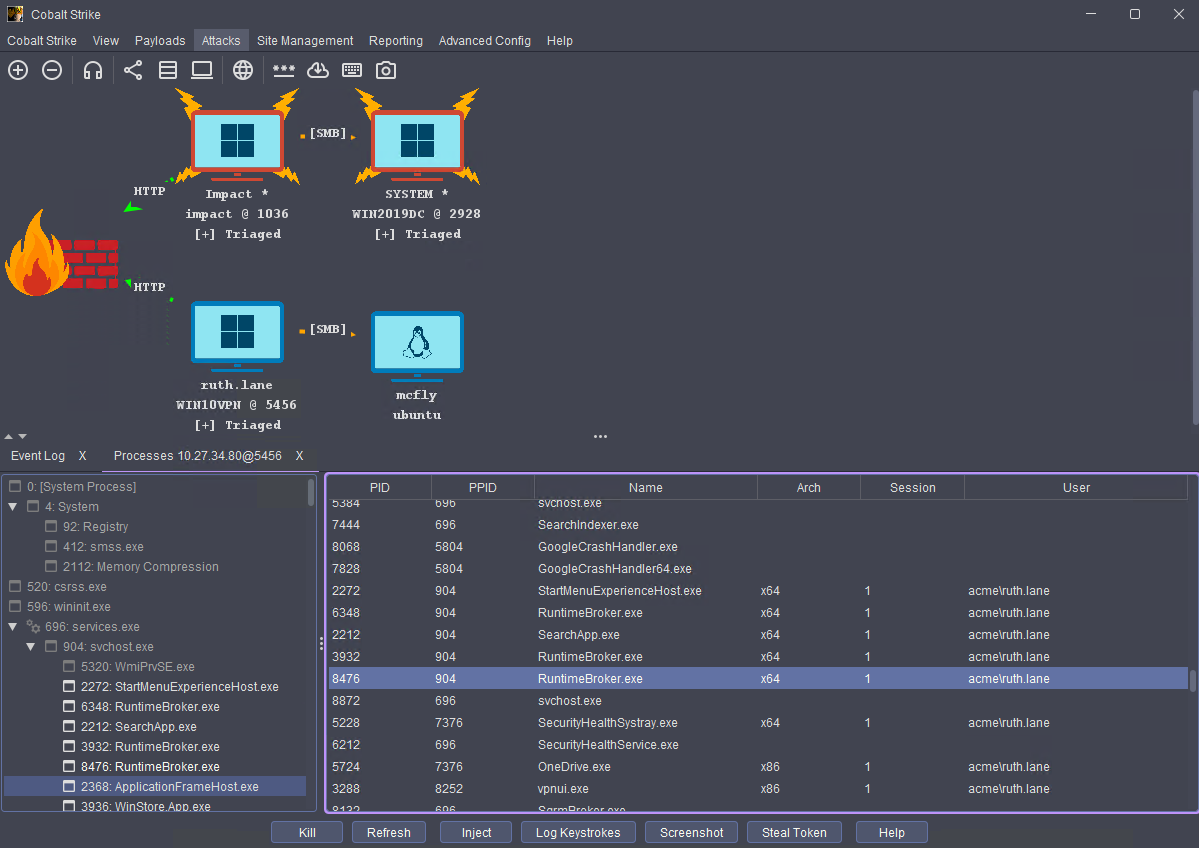Screen dimensions: 1199x848
Task: Open downloads with the cloud icon
Action: 317,70
